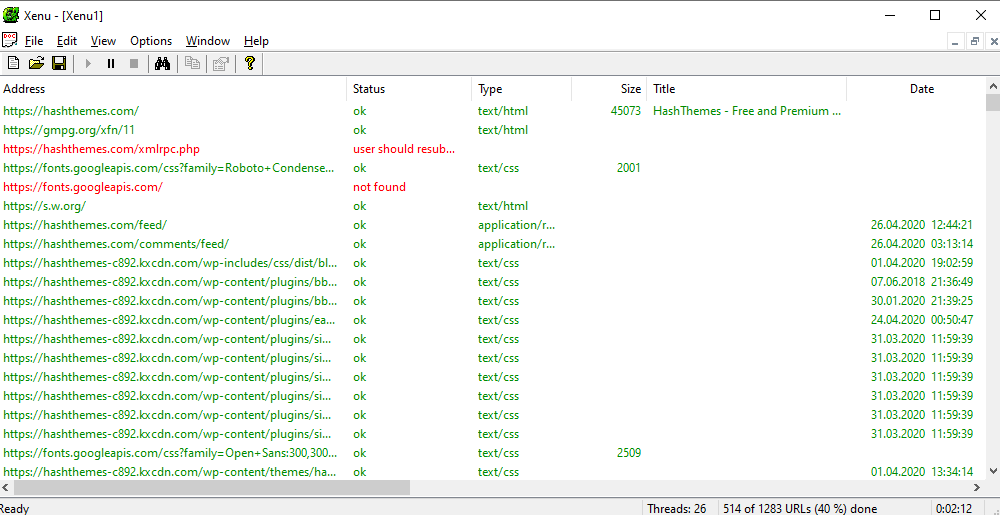Open help via the question mark icon
1000x515 pixels.
(249, 63)
